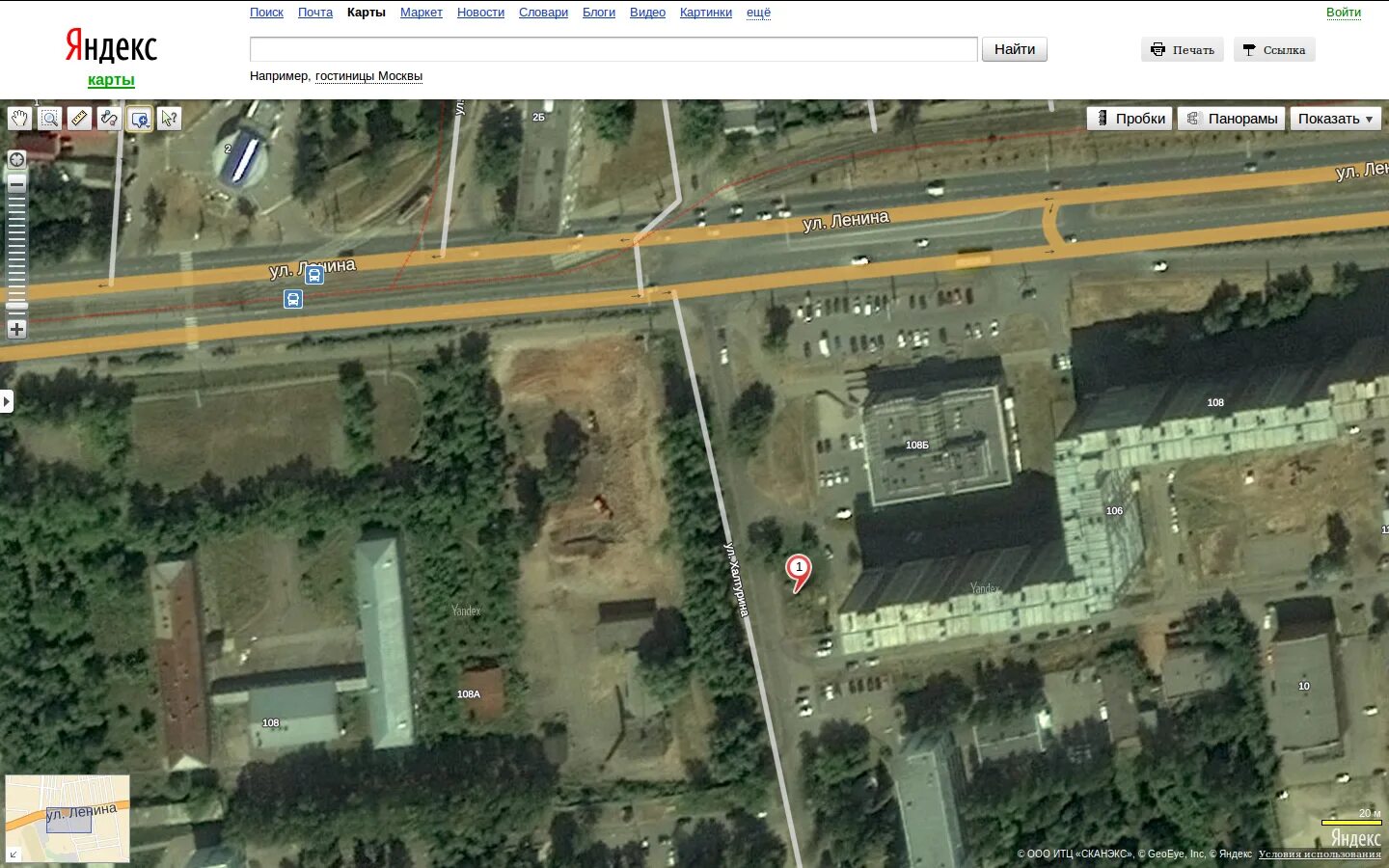Click the building label 108Б
This screenshot has width=1389, height=868.
pyautogui.click(x=917, y=446)
